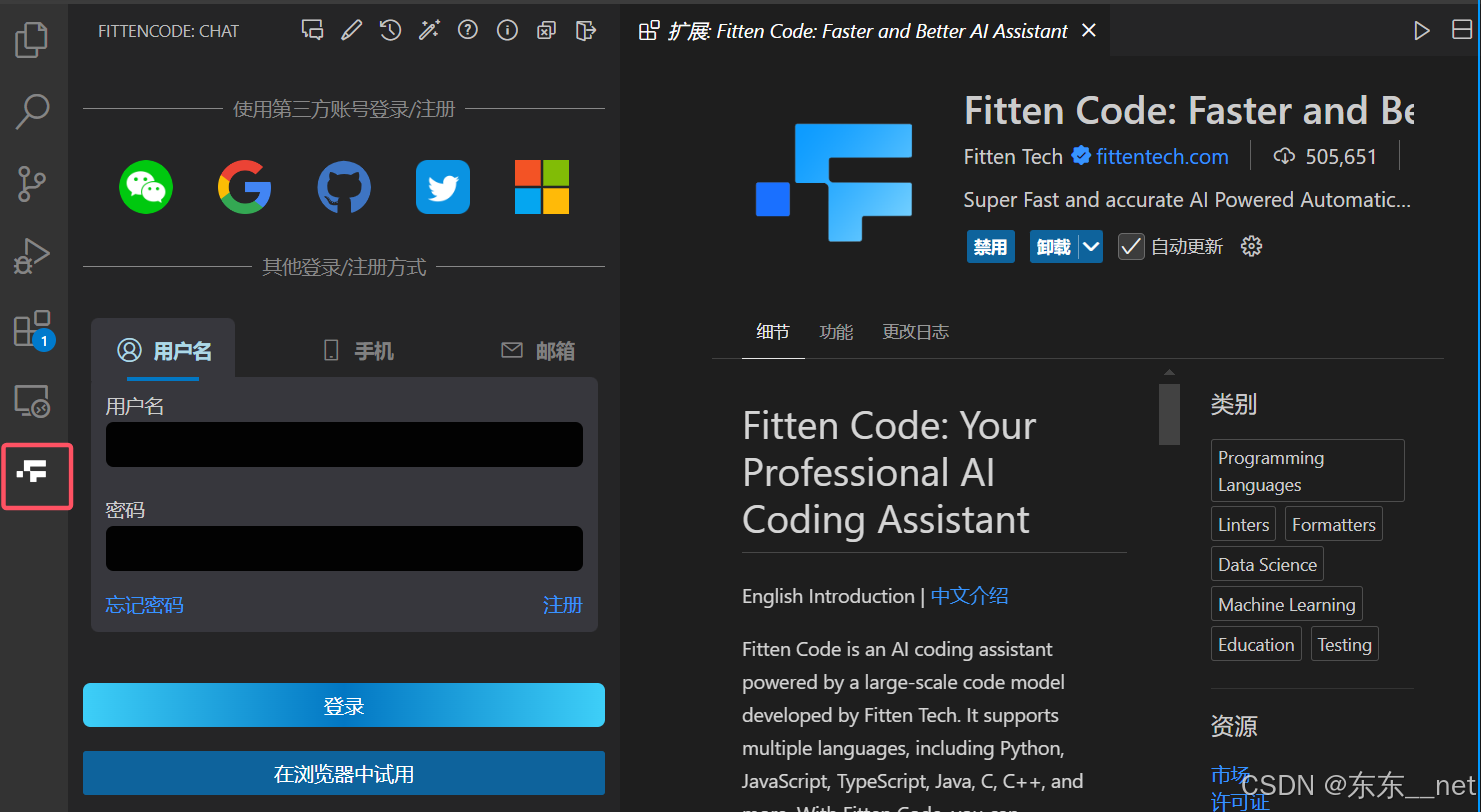Click into the 密码 input field
The width and height of the screenshot is (1481, 812).
coord(344,548)
